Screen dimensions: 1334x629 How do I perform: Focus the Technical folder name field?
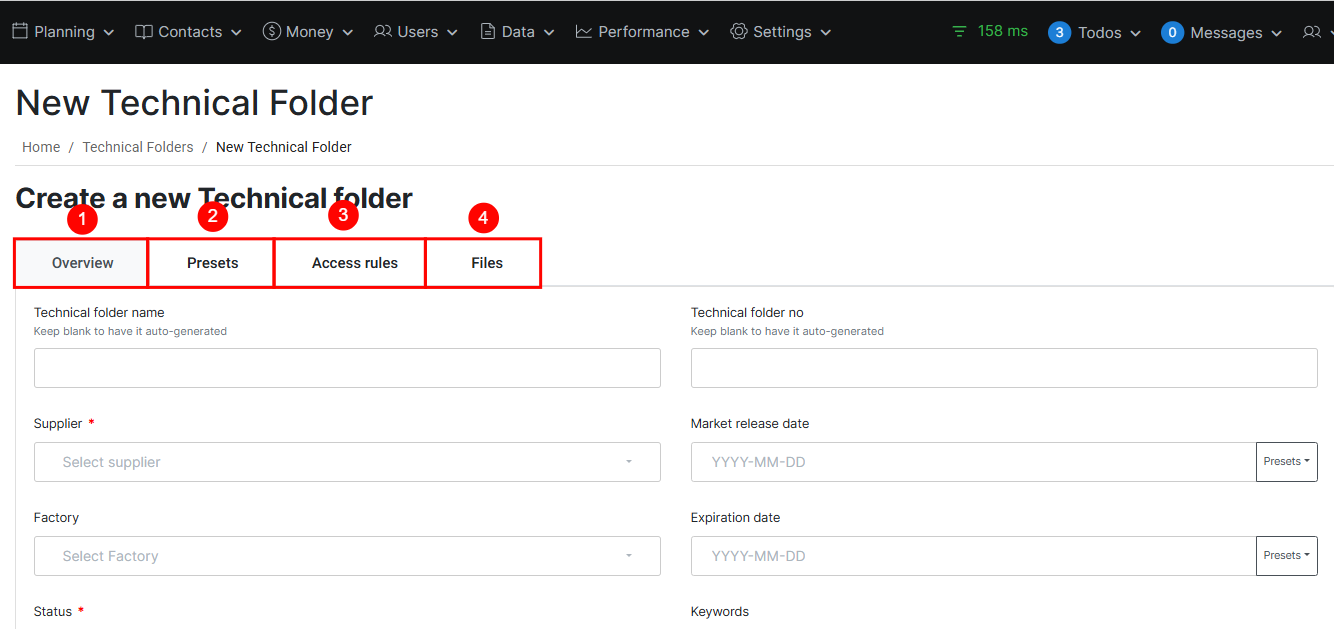click(x=347, y=368)
